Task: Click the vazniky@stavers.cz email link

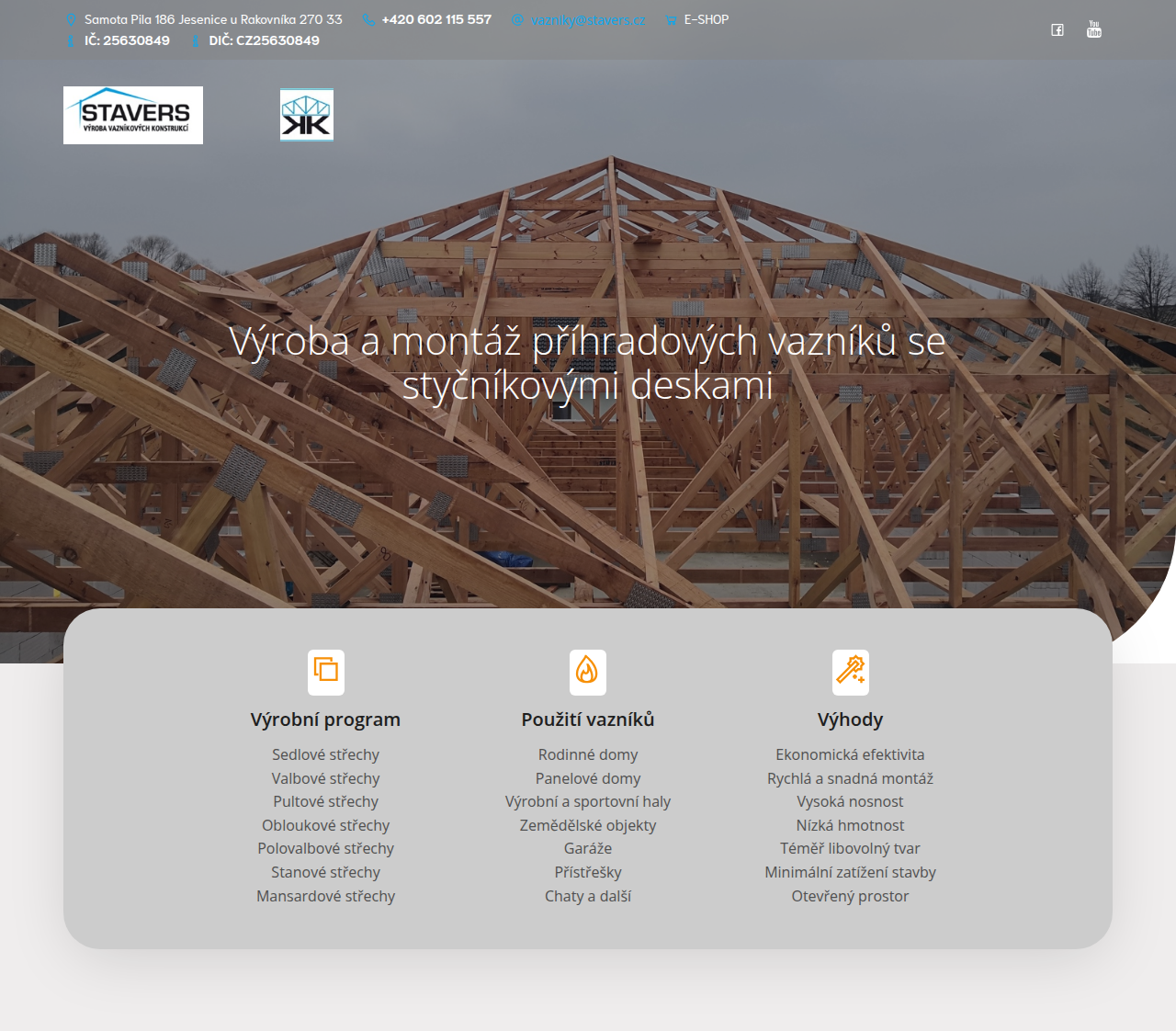Action: (588, 20)
